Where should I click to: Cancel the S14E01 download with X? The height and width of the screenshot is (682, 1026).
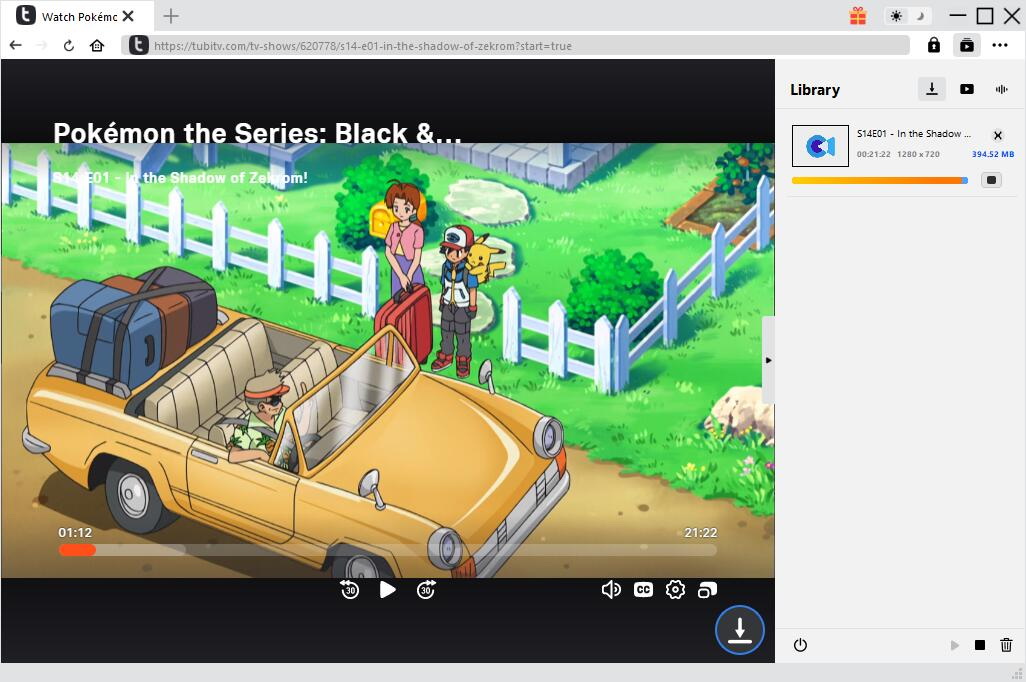997,135
